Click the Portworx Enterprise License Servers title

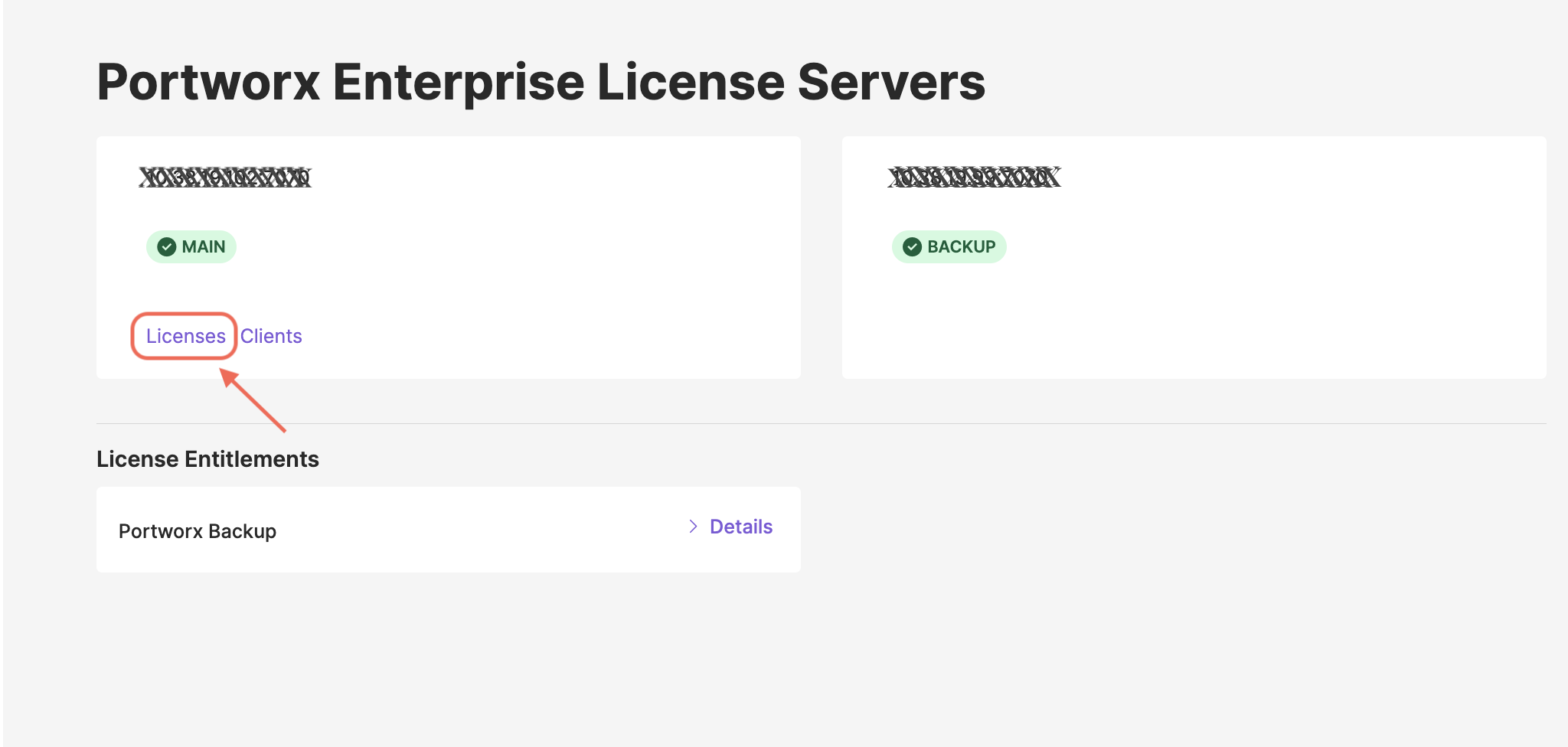point(541,82)
